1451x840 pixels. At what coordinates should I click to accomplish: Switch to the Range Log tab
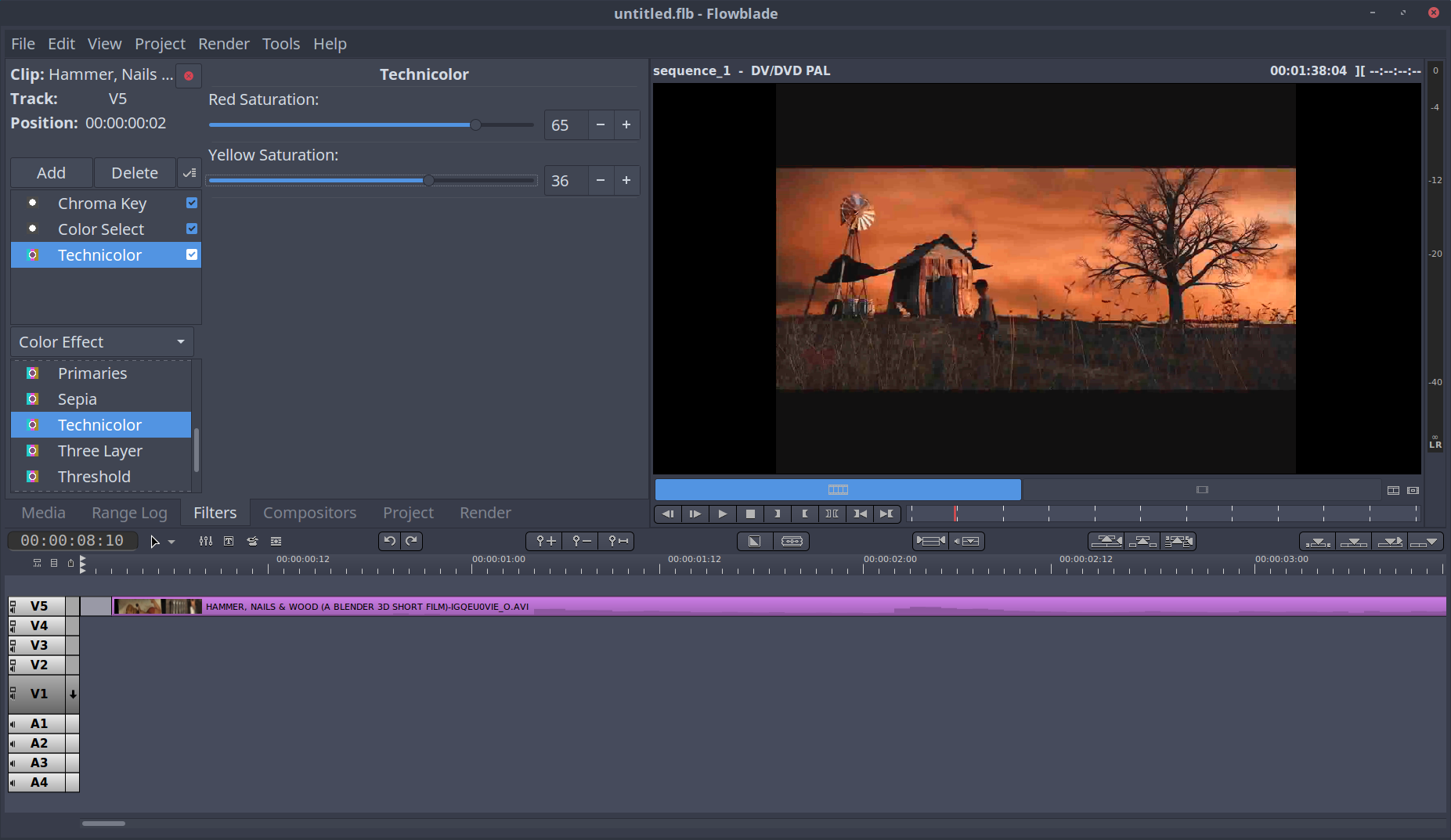click(x=129, y=513)
